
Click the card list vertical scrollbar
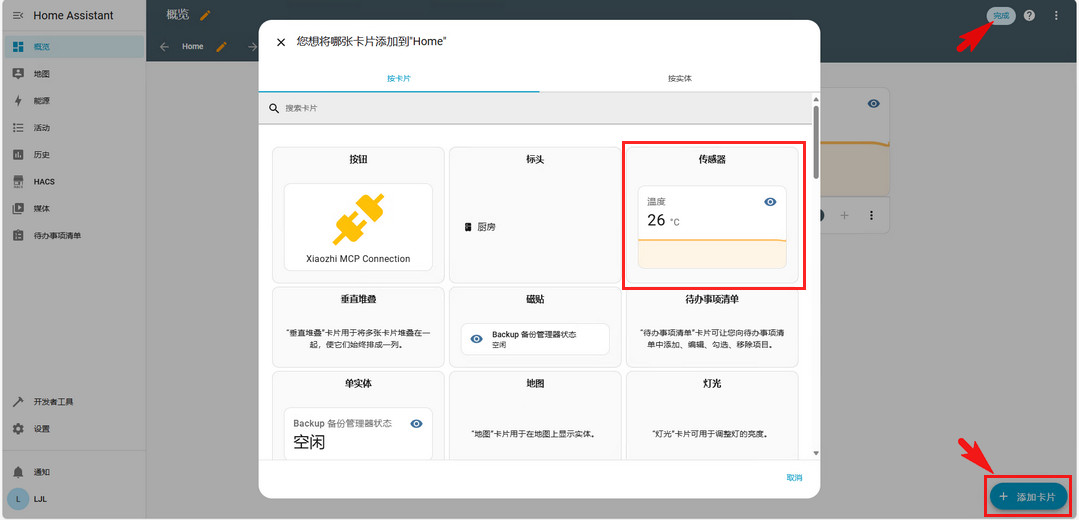point(816,140)
